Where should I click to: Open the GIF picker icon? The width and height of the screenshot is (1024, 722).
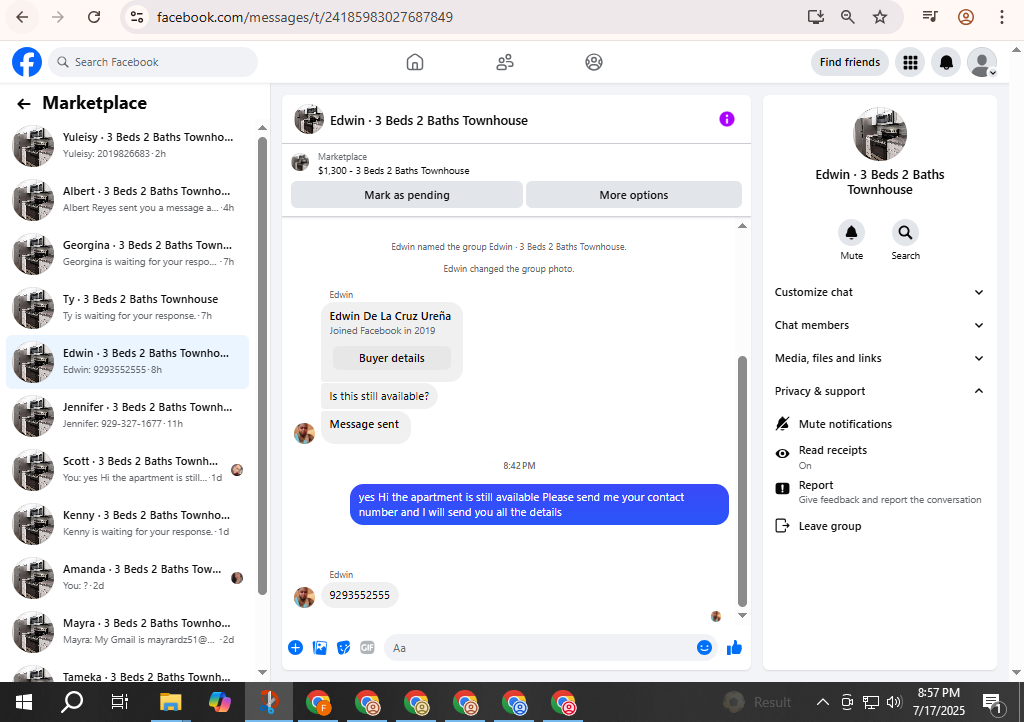(368, 648)
